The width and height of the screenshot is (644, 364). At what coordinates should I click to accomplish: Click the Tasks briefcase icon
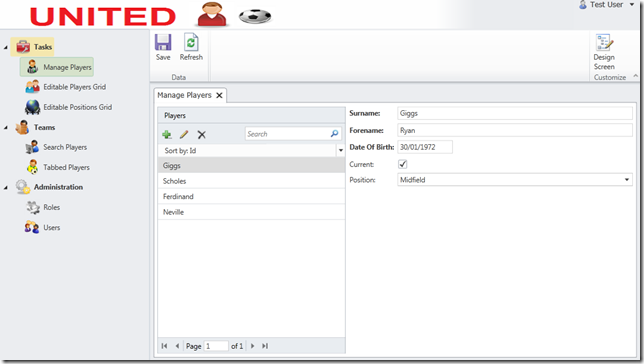click(23, 47)
